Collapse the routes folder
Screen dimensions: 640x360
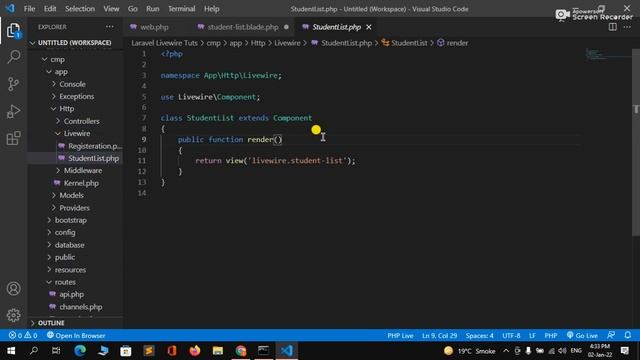[65, 282]
